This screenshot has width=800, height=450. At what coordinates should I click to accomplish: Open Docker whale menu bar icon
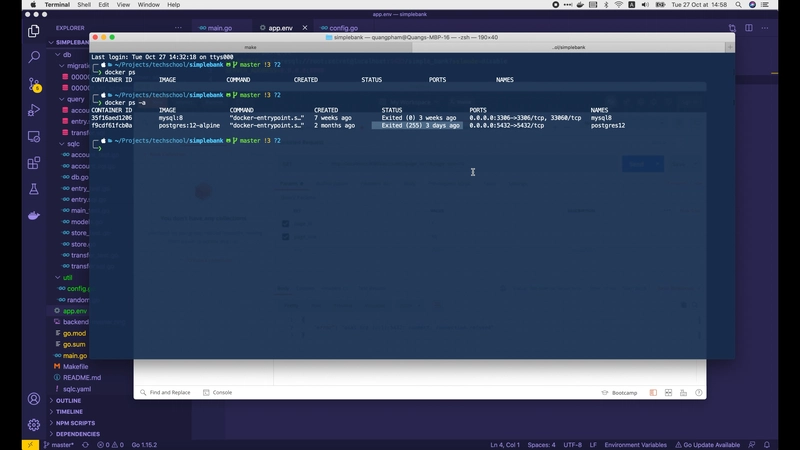(x=580, y=5)
